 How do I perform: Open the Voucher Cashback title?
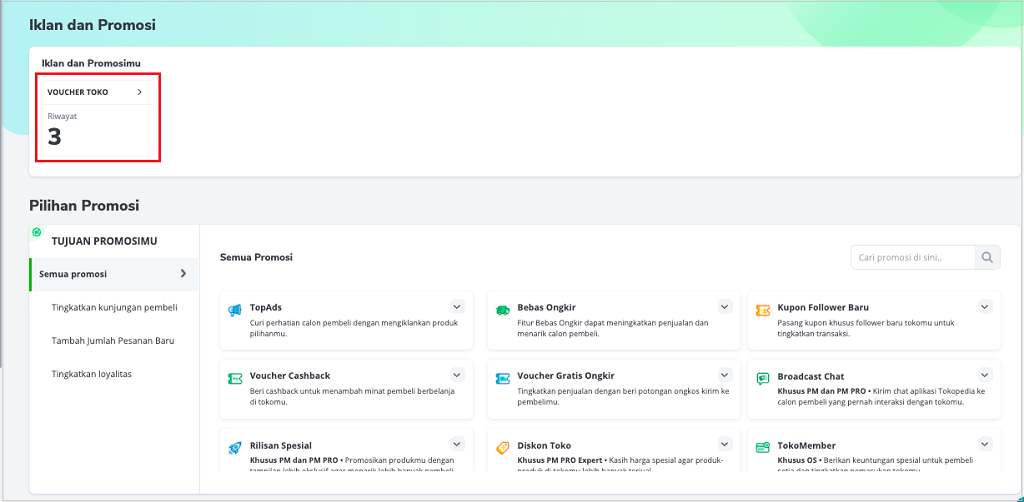pyautogui.click(x=290, y=376)
